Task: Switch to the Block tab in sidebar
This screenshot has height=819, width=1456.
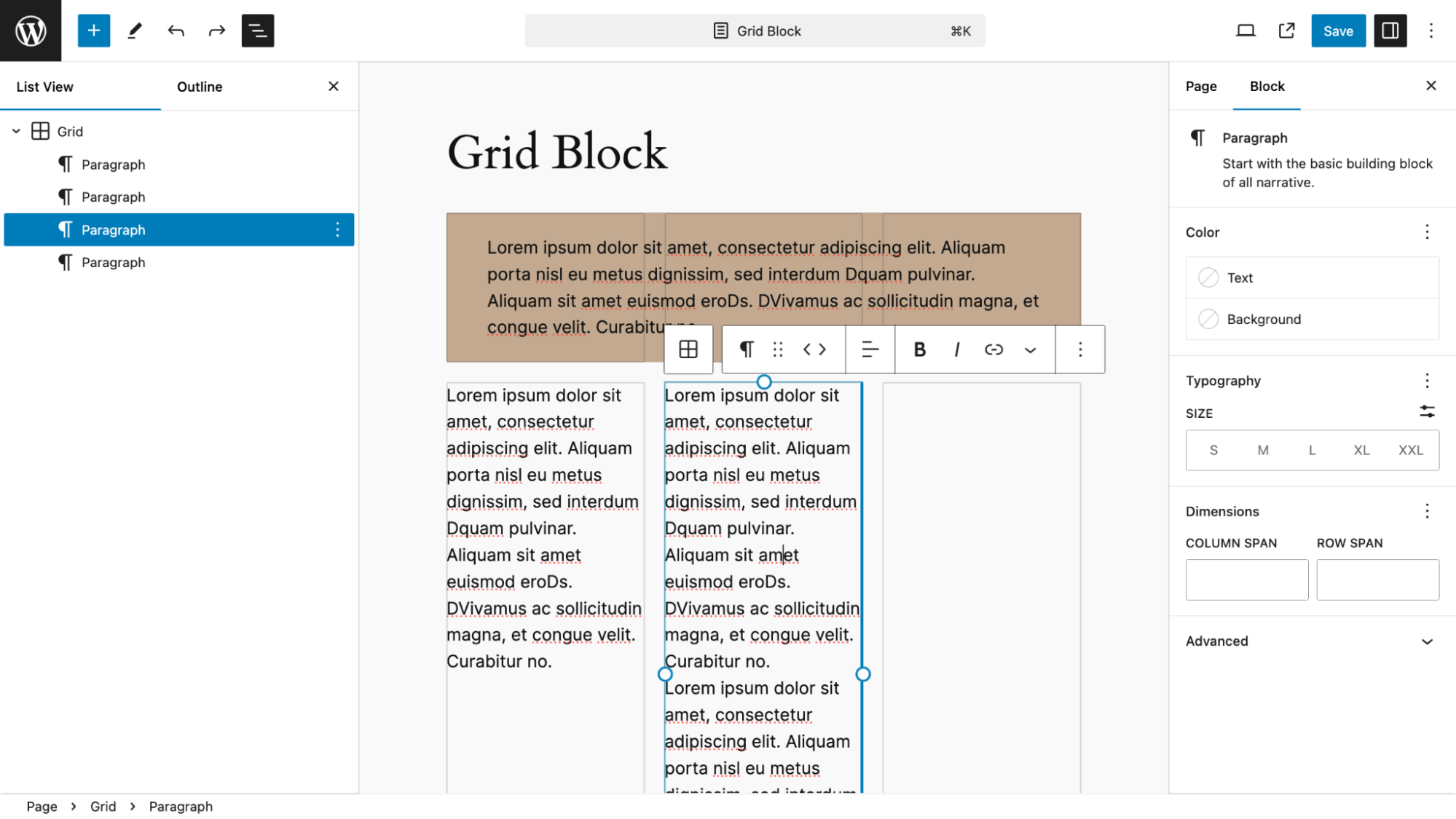Action: pyautogui.click(x=1267, y=86)
